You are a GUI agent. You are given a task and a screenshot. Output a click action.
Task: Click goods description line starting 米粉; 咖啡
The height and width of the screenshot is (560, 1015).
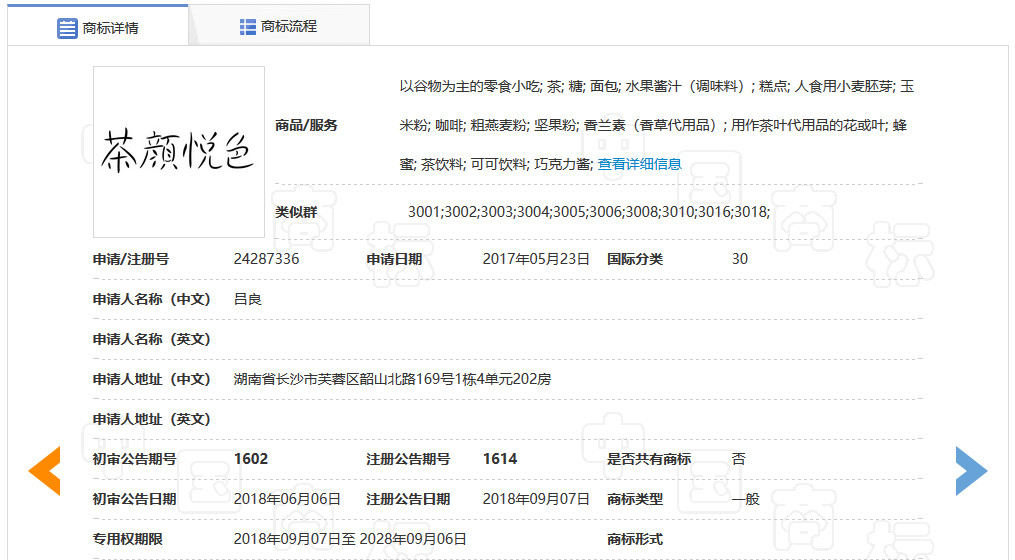point(653,126)
